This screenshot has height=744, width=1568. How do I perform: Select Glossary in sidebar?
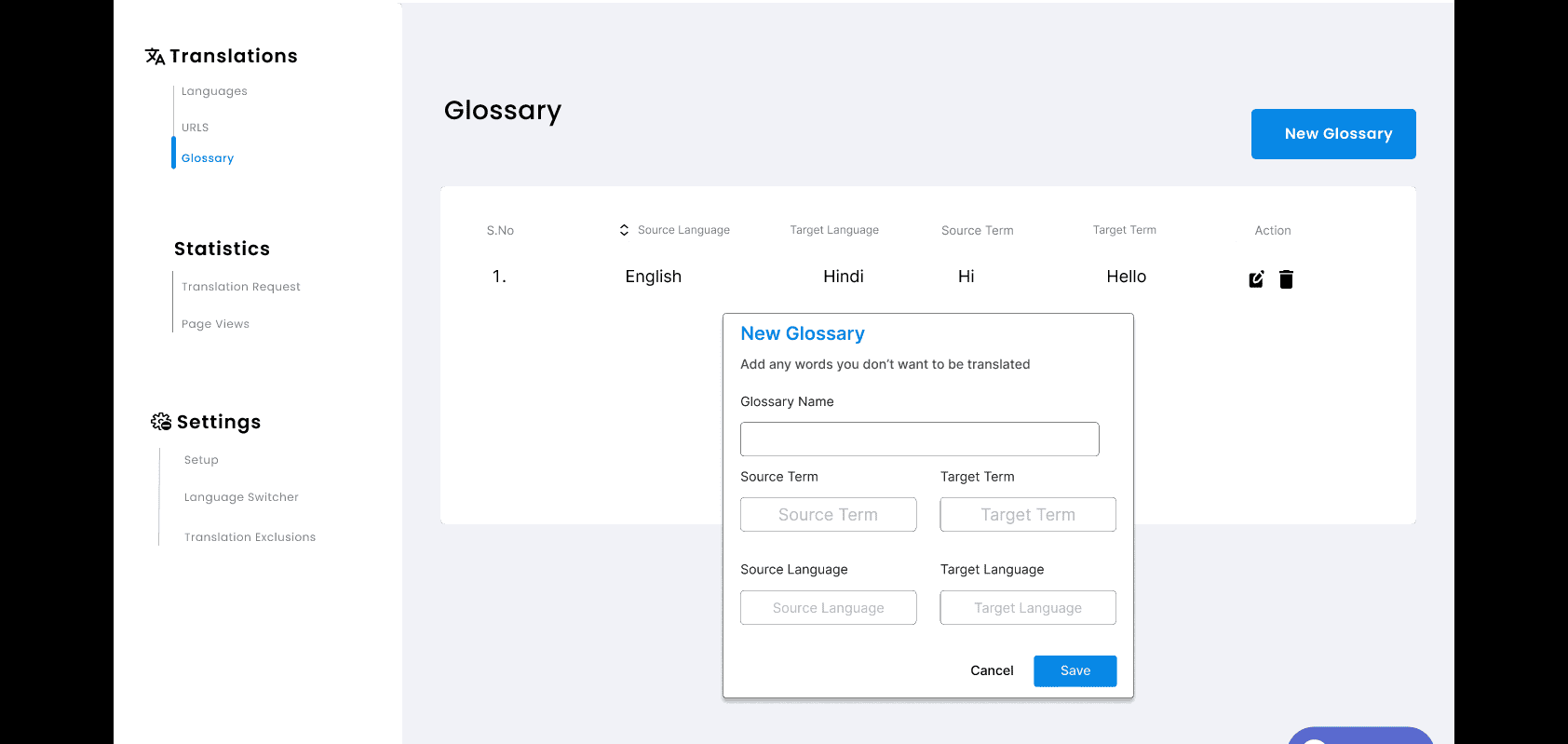[208, 158]
